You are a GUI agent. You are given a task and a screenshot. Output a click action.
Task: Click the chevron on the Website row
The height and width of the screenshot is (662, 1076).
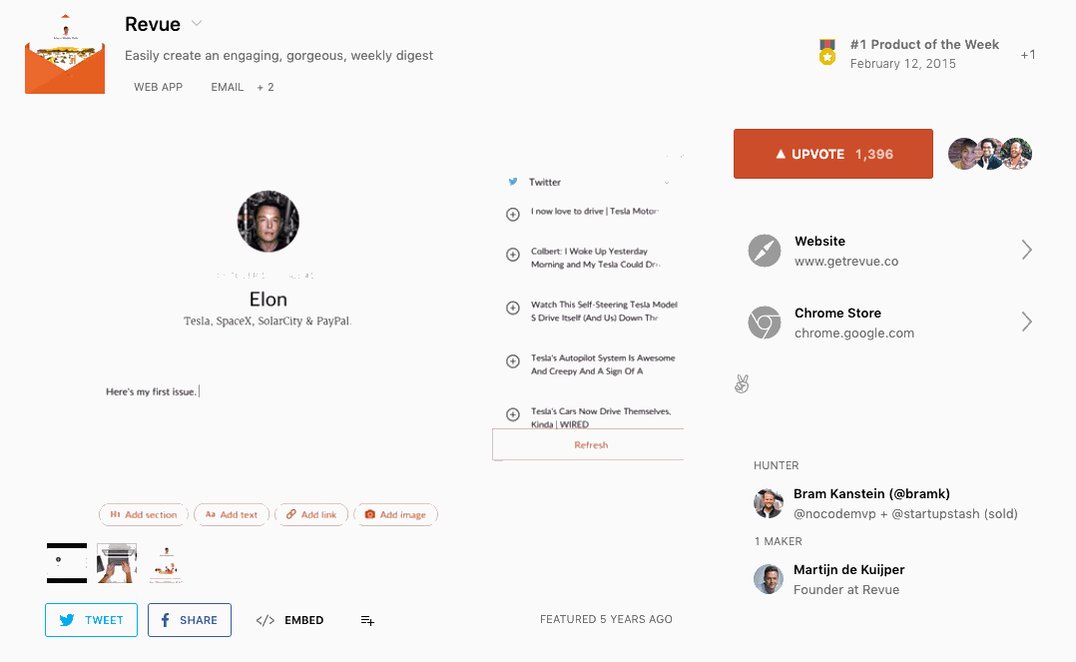tap(1027, 250)
